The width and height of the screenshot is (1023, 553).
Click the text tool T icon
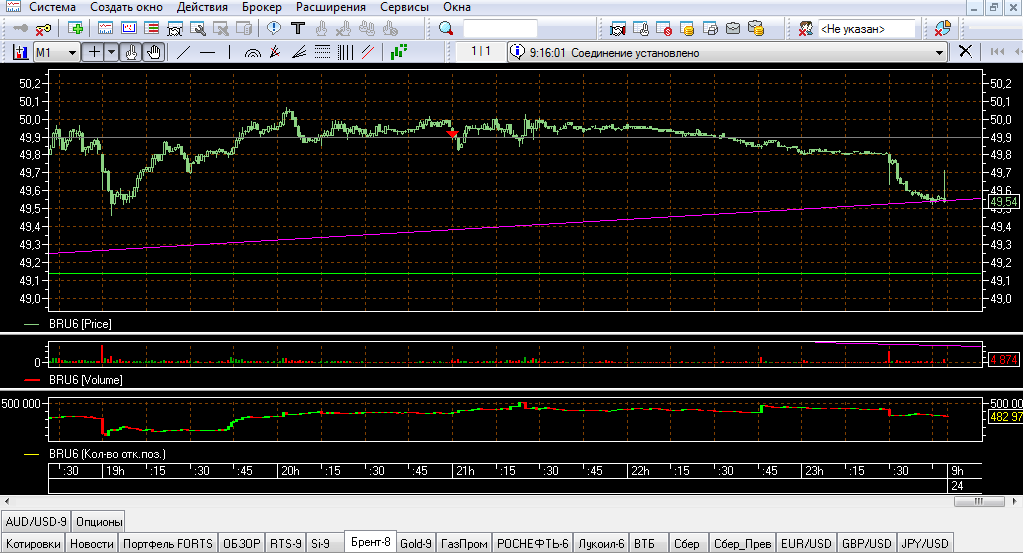[x=298, y=29]
